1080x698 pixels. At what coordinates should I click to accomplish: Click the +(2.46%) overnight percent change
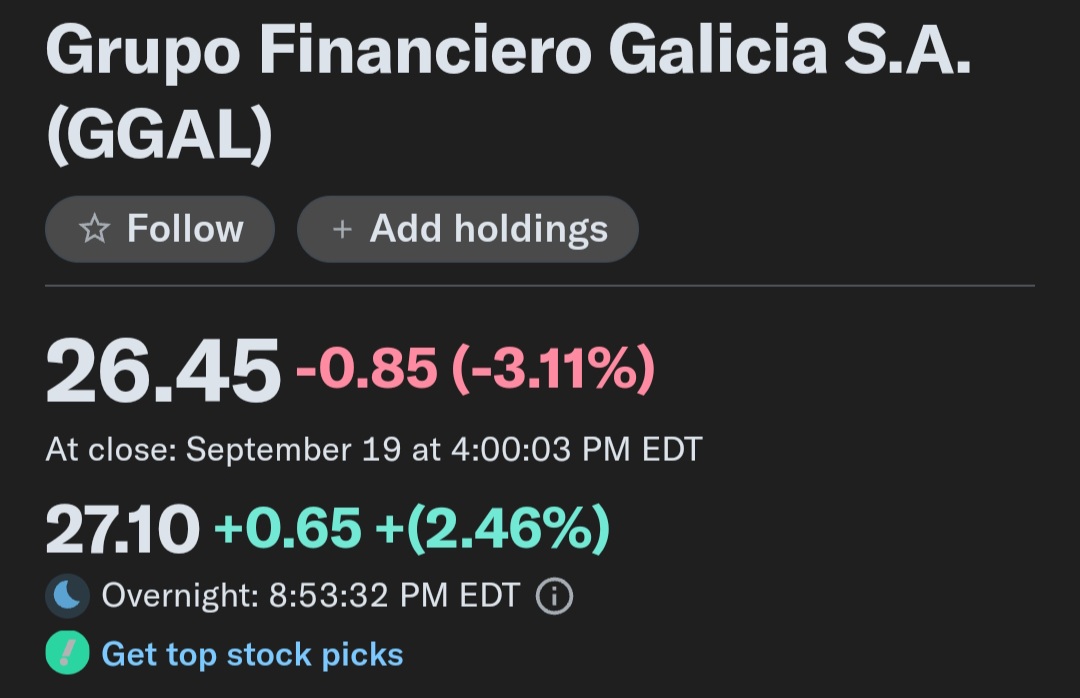tap(492, 528)
